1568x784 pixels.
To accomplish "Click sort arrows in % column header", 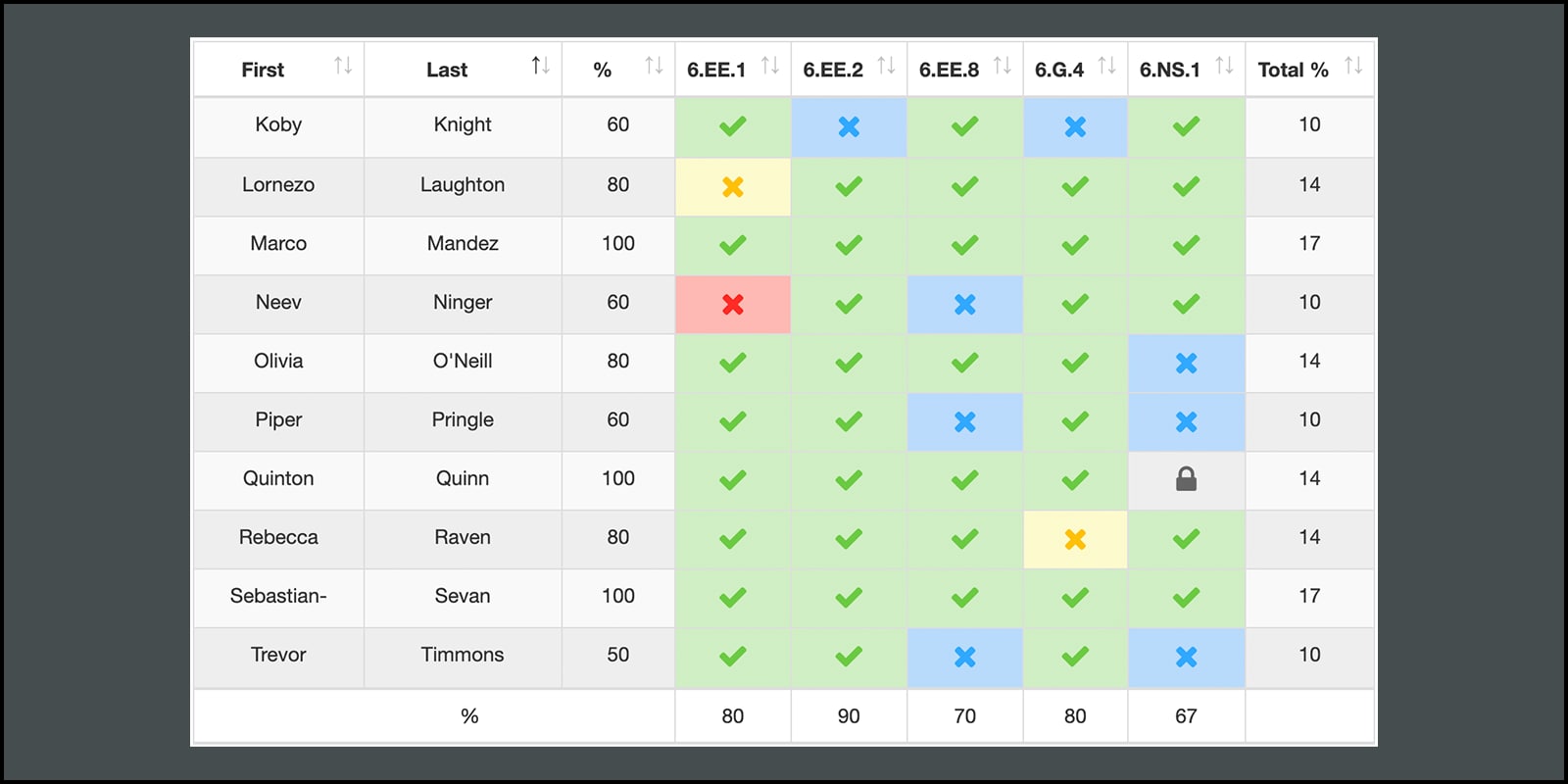I will point(654,66).
